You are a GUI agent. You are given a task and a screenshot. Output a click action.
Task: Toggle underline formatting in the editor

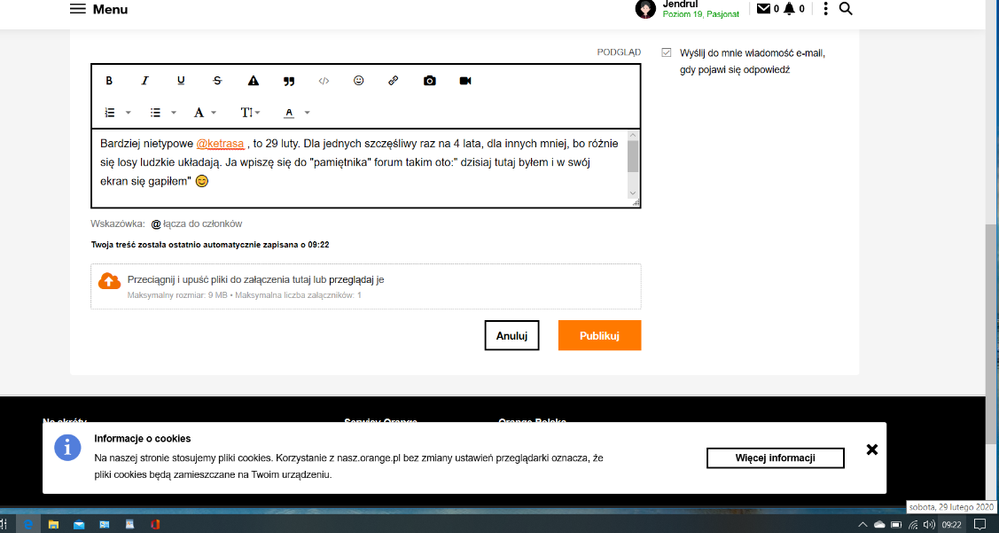coord(181,81)
